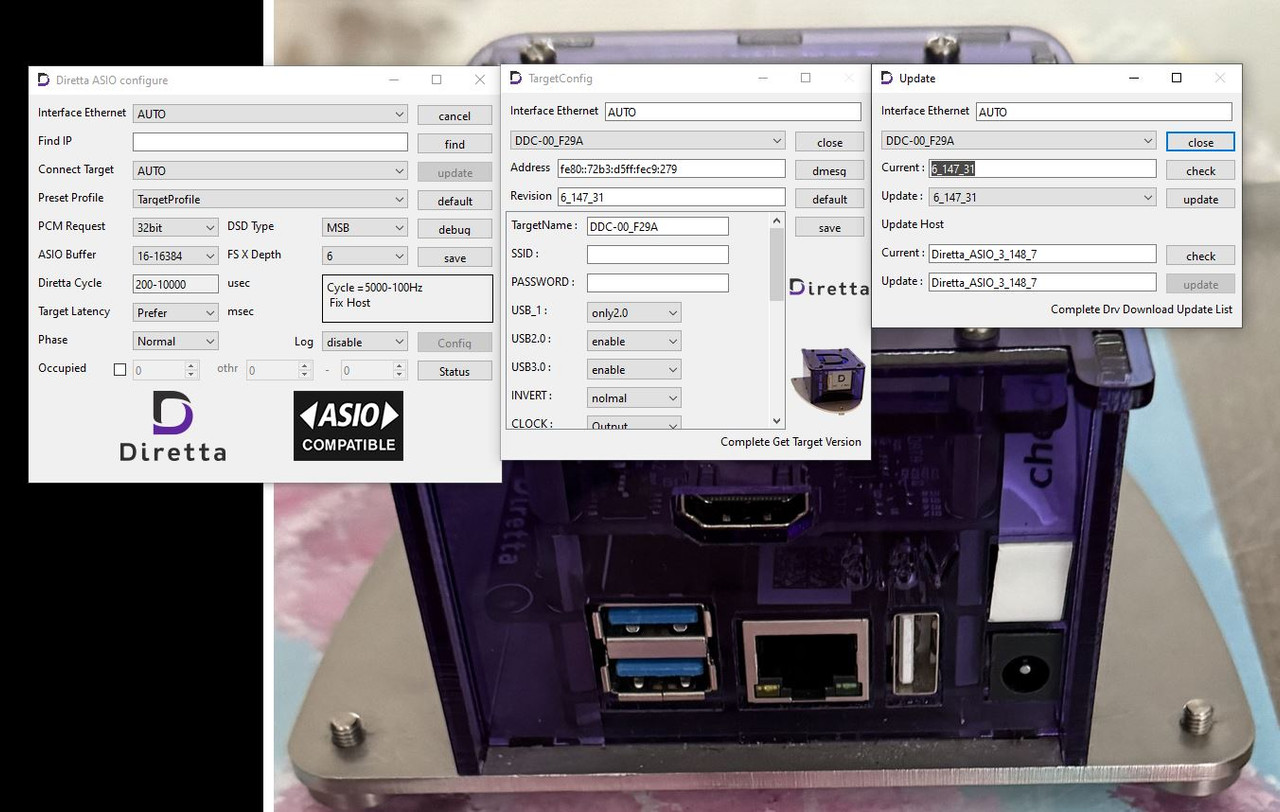Click the ASIO COMPATIBLE badge
This screenshot has height=812, width=1280.
[348, 426]
